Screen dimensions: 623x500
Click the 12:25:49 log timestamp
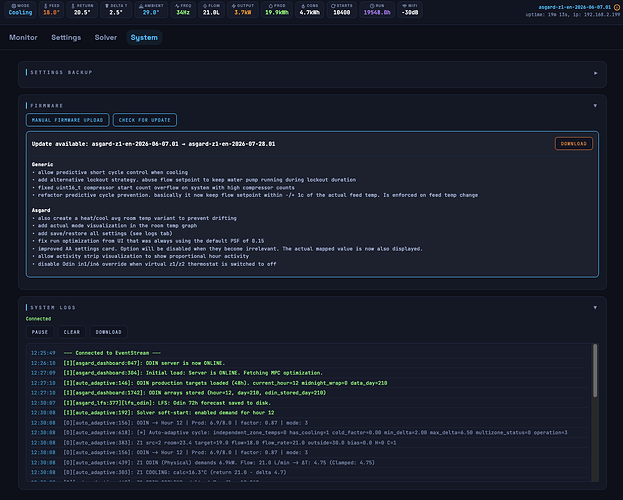coord(43,353)
